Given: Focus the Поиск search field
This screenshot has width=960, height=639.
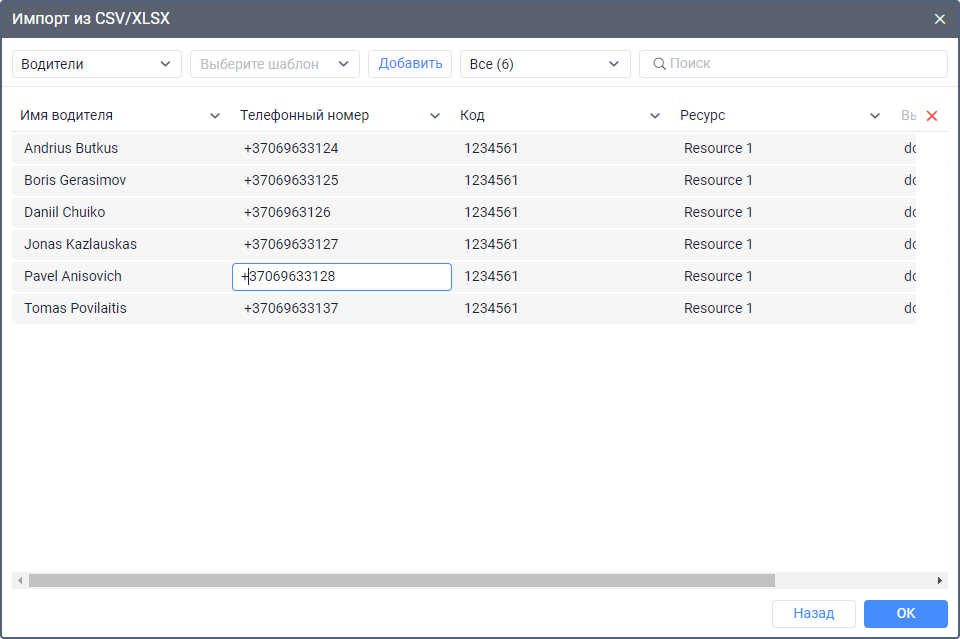Looking at the screenshot, I should pyautogui.click(x=800, y=64).
